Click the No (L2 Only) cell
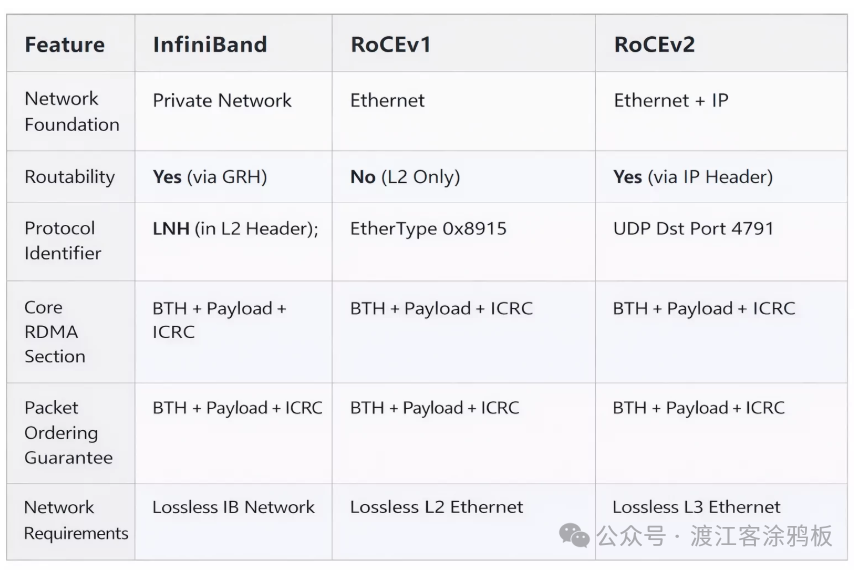Viewport: 860px width, 570px height. point(404,177)
